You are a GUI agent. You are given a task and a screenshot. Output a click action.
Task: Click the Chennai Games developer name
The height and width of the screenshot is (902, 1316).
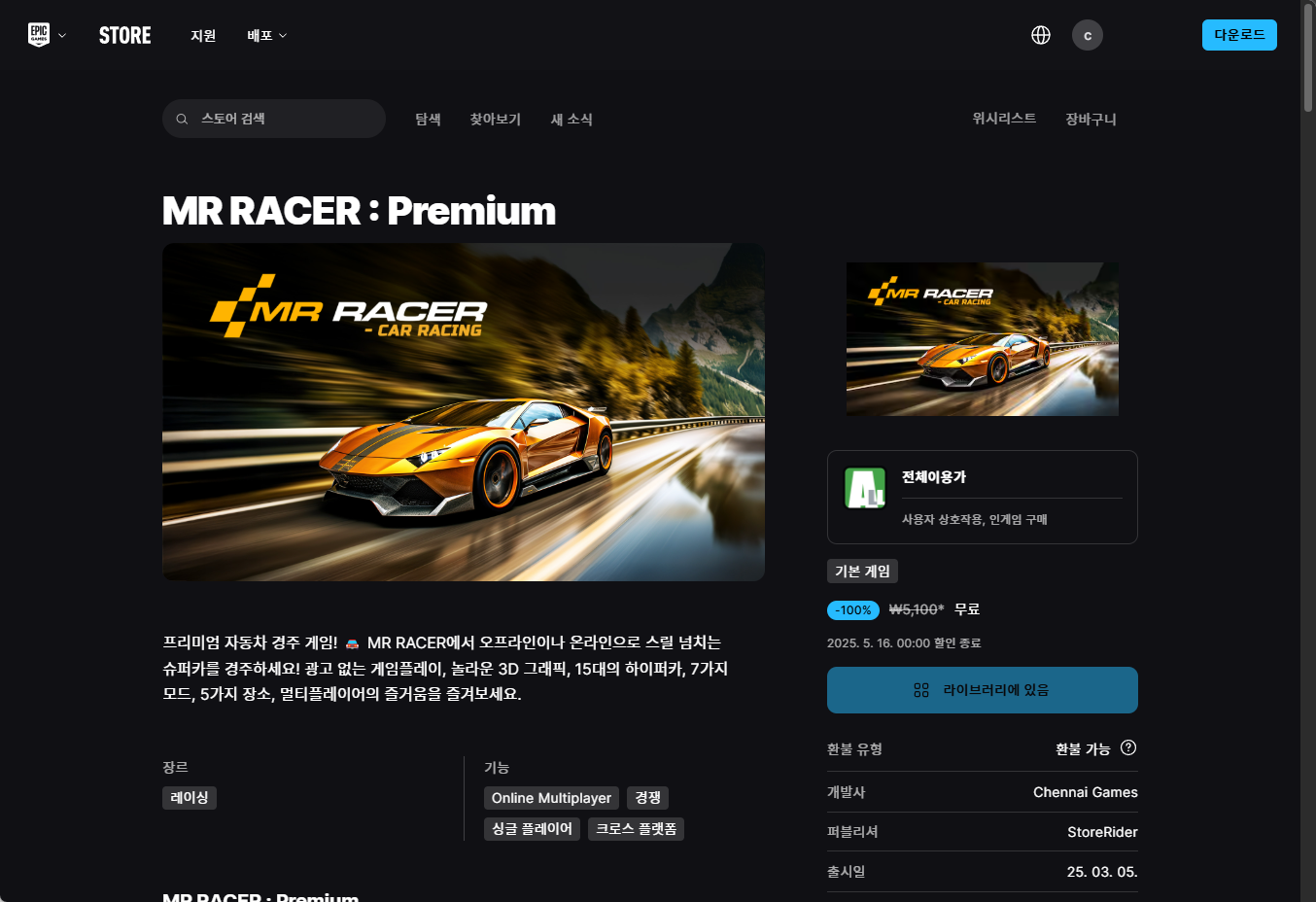pyautogui.click(x=1086, y=792)
